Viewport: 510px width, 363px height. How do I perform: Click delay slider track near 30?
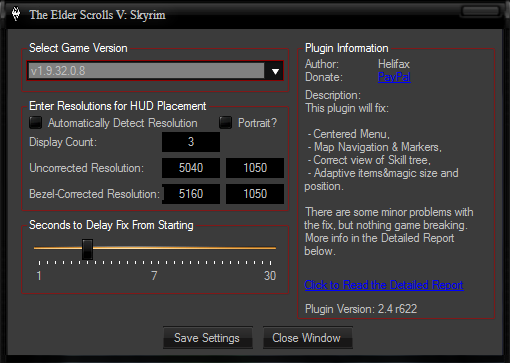click(x=271, y=248)
